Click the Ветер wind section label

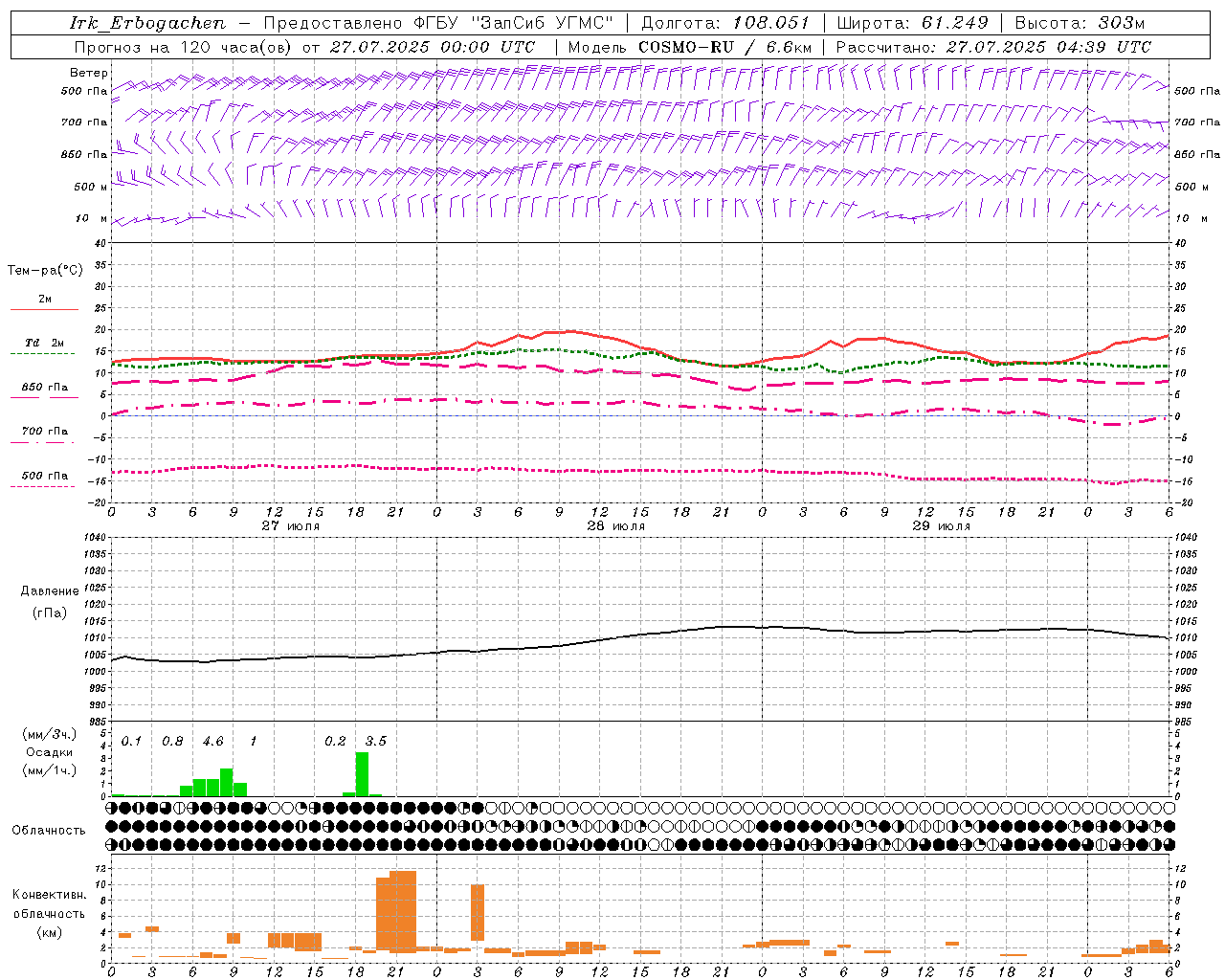[88, 73]
